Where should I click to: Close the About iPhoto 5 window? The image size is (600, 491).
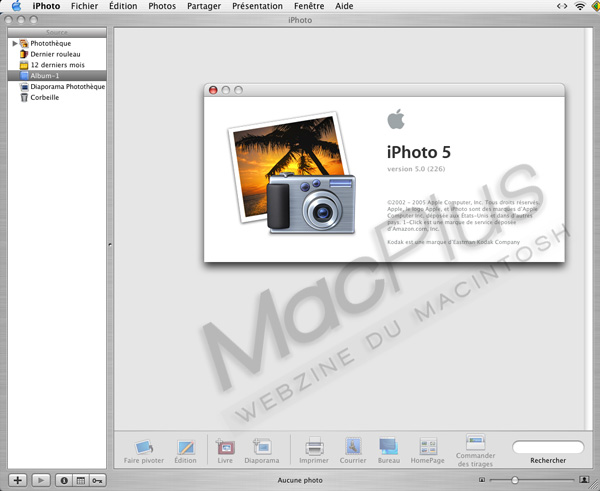(x=213, y=90)
